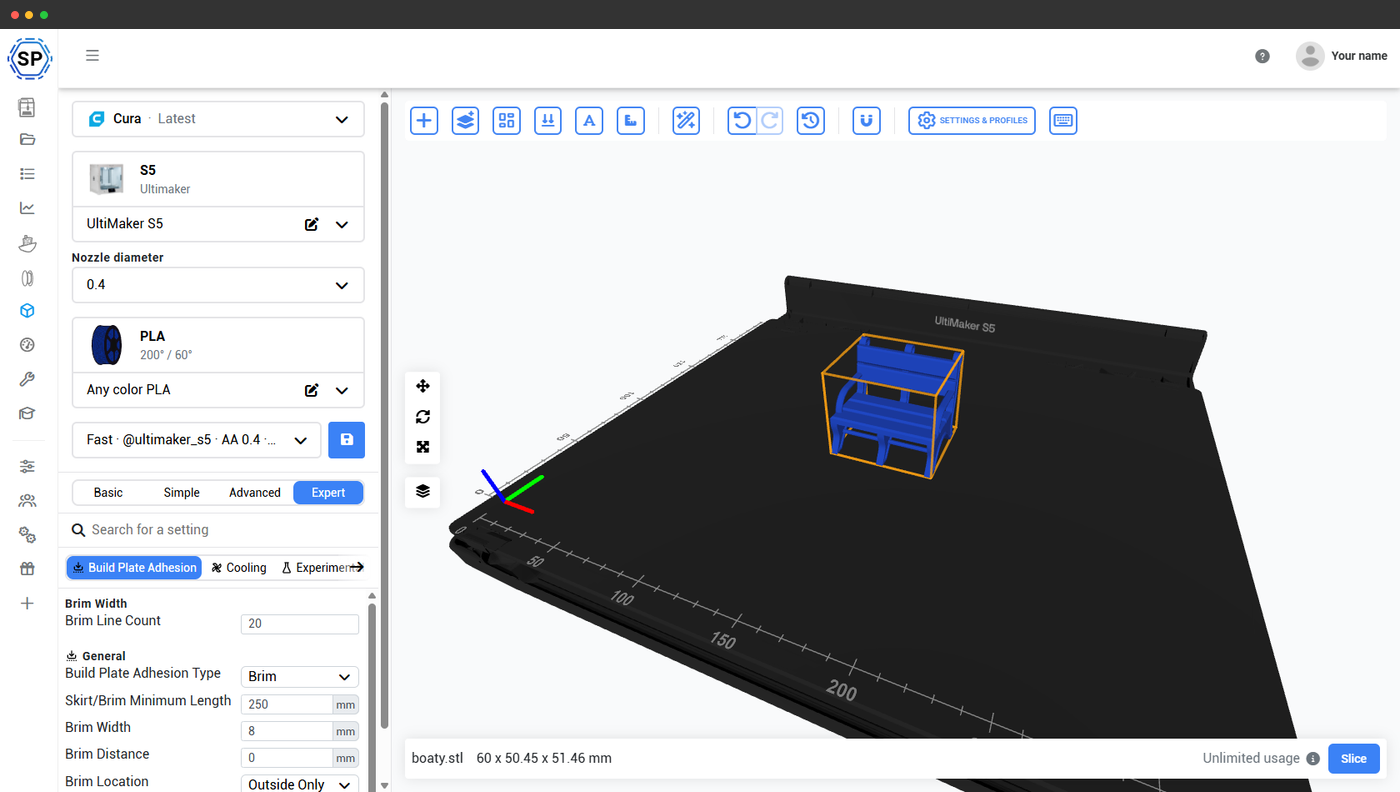Open the Nozzle diameter 0.4 dropdown

tap(218, 285)
